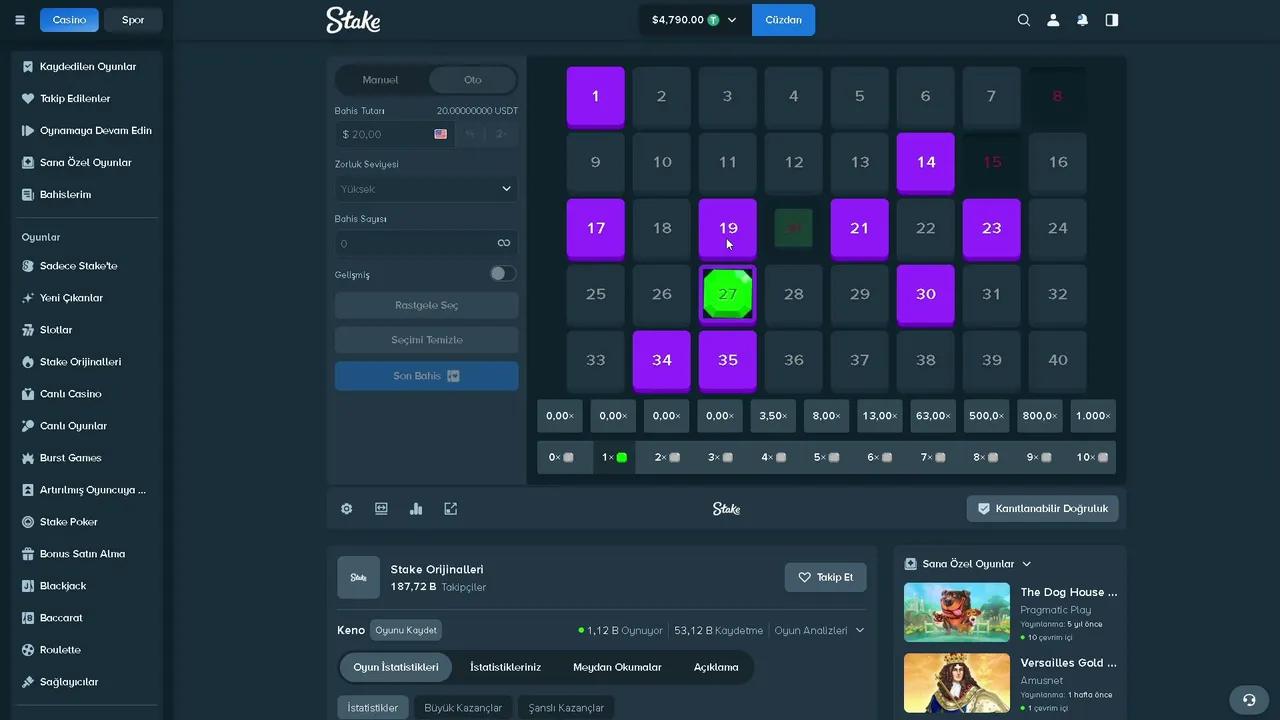Toggle the Gelişmiş switch
This screenshot has width=1280, height=720.
tap(503, 274)
